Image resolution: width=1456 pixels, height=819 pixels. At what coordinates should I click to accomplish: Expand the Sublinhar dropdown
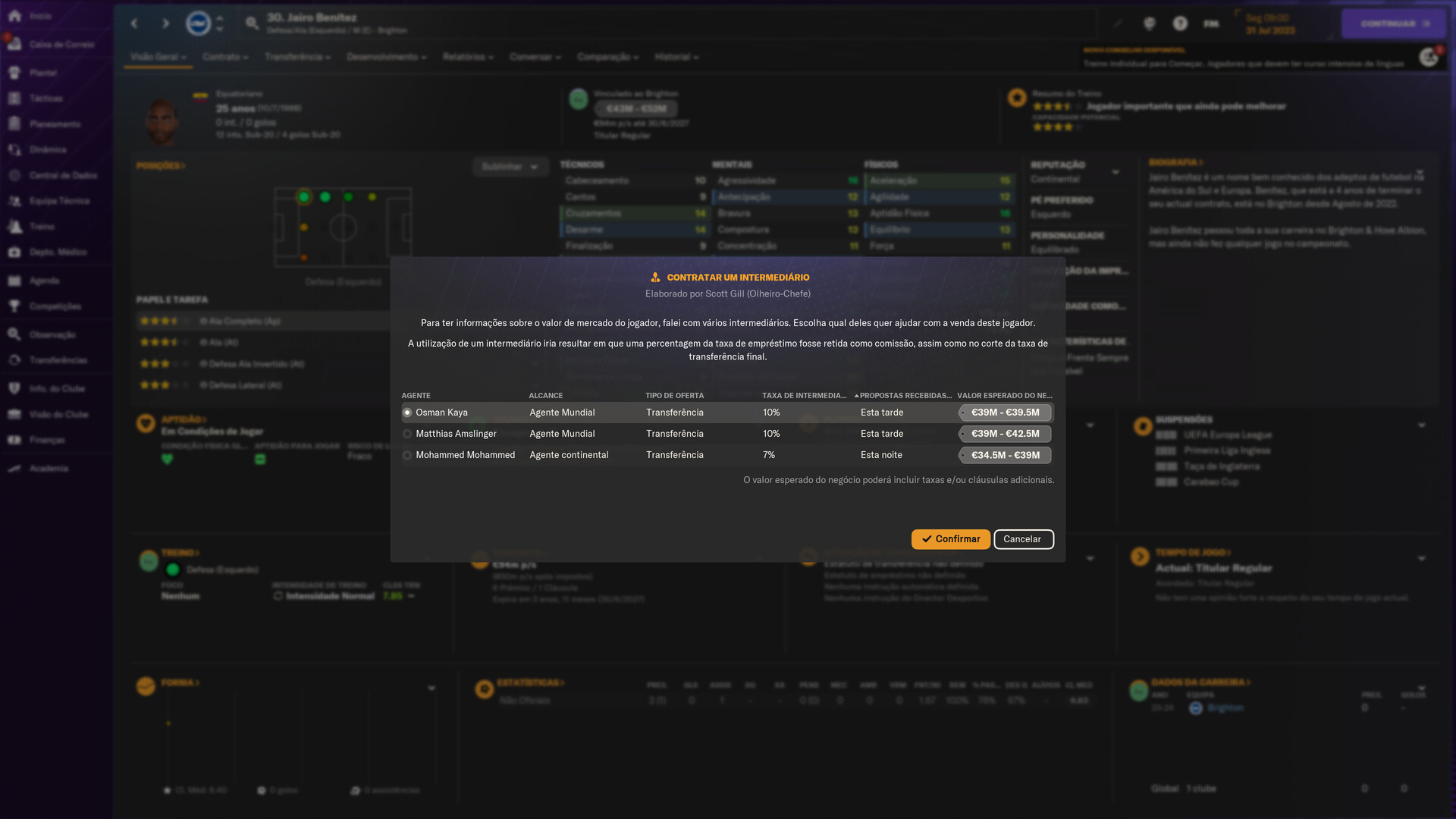(510, 167)
